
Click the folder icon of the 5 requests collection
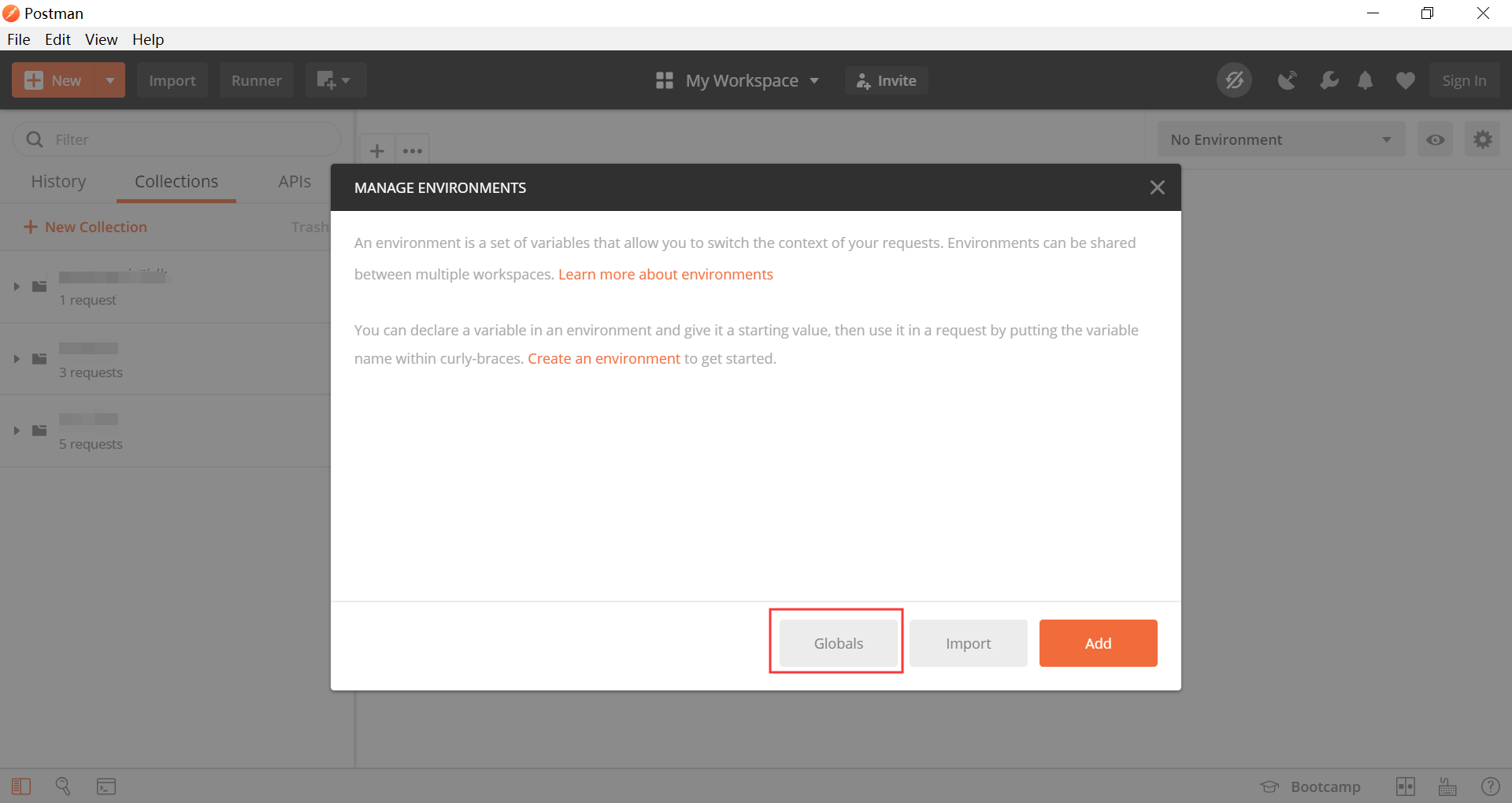(39, 431)
